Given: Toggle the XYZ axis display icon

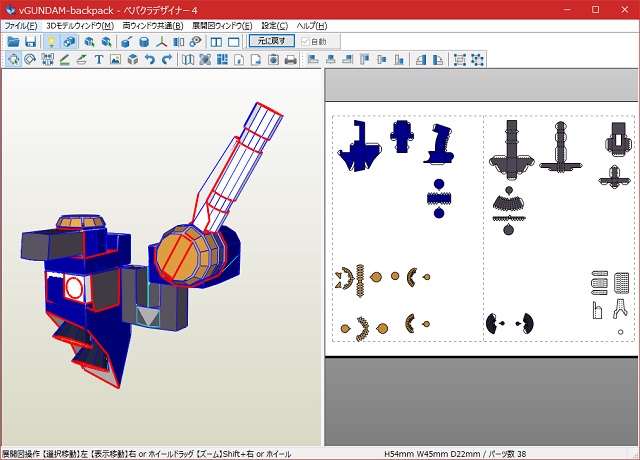Looking at the screenshot, I should coord(161,42).
